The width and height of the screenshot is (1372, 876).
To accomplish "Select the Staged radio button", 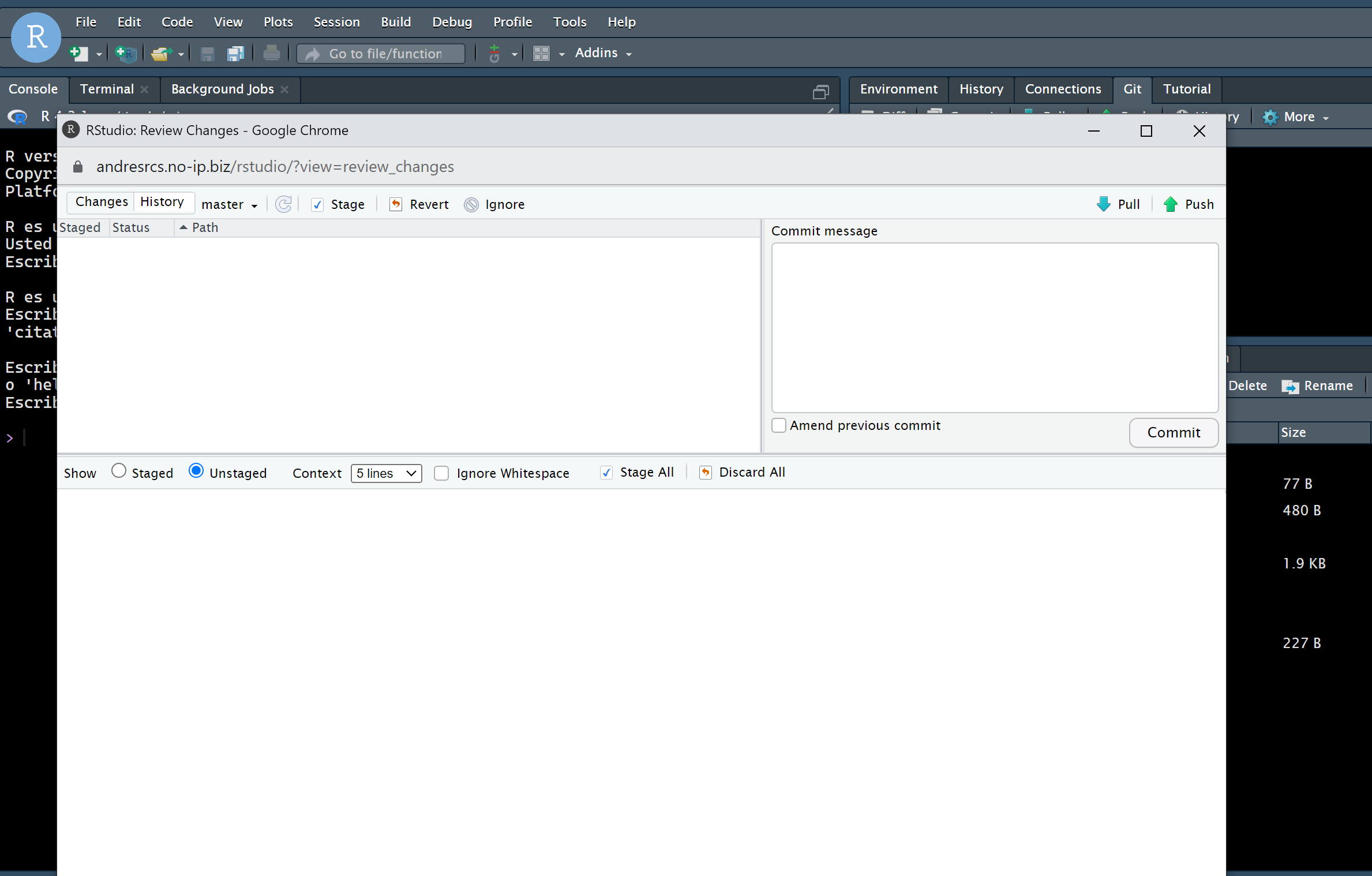I will (119, 471).
